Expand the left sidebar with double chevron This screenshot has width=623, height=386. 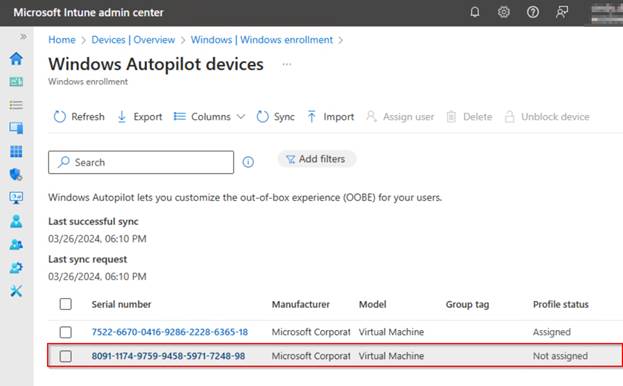tap(23, 37)
